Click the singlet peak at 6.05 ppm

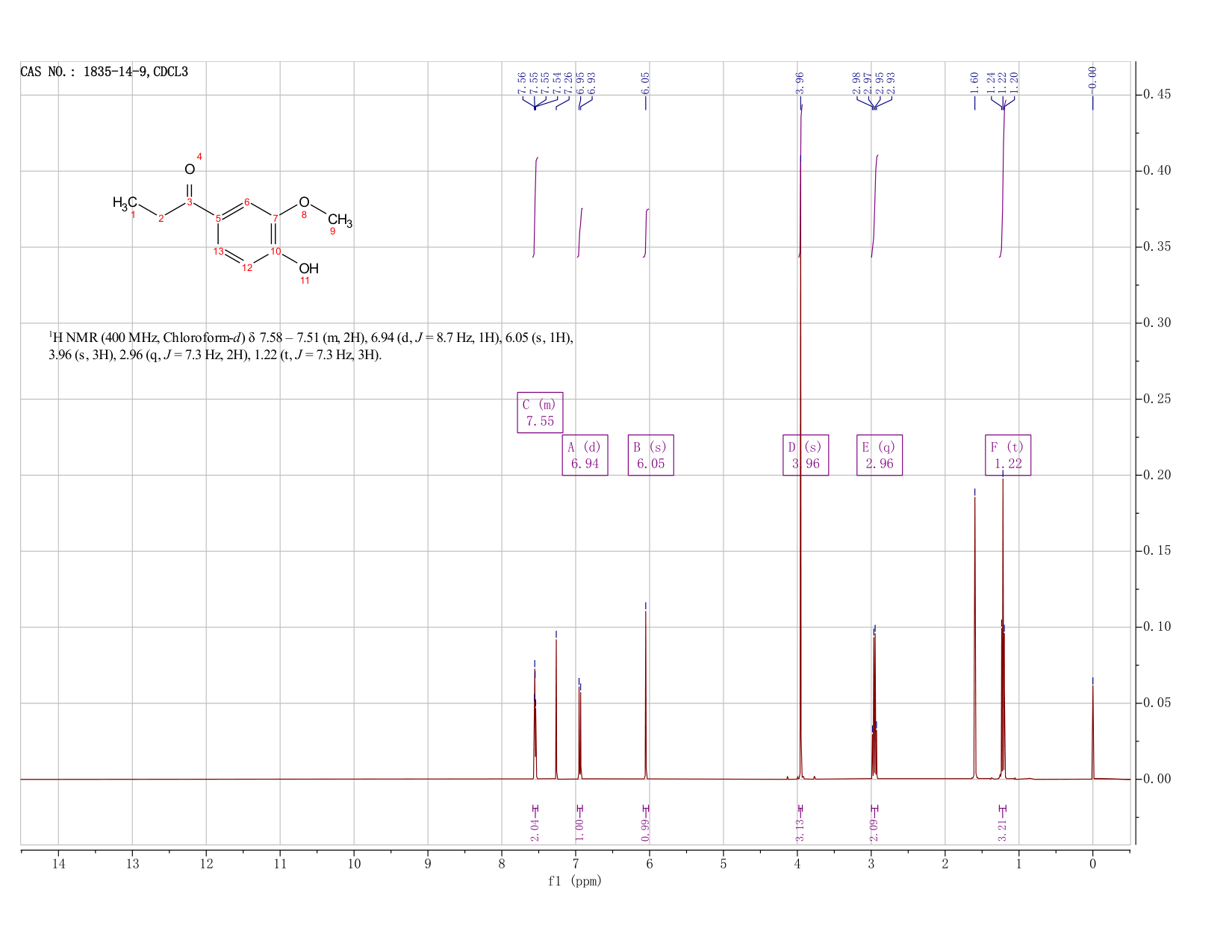pos(646,694)
